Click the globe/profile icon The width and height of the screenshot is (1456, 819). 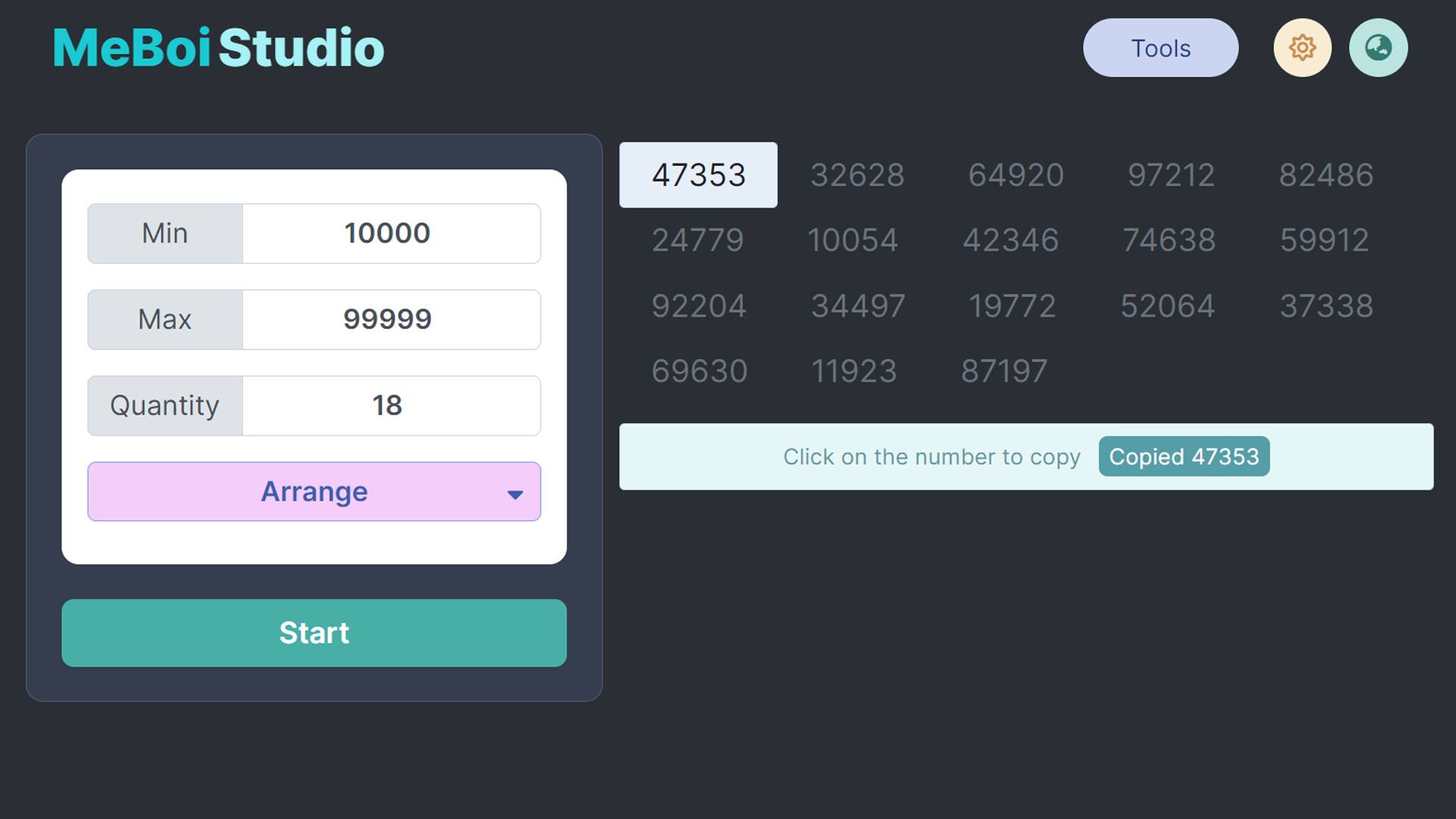click(x=1378, y=47)
